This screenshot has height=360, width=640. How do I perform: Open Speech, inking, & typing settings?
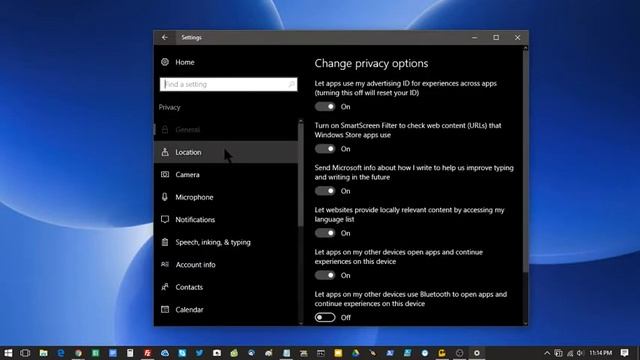pos(226,242)
